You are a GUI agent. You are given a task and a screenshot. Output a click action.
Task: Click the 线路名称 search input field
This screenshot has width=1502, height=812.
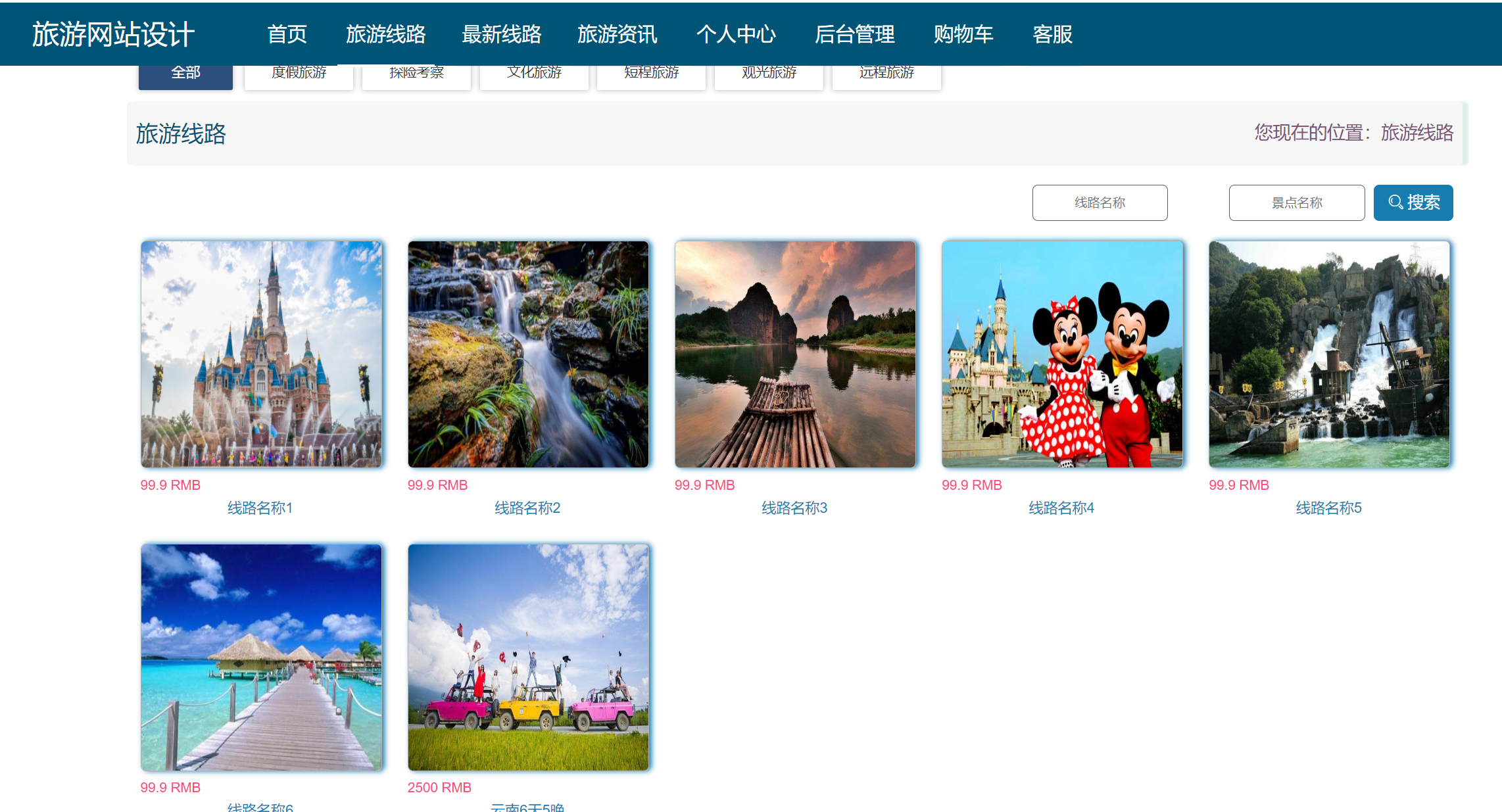pos(1100,203)
